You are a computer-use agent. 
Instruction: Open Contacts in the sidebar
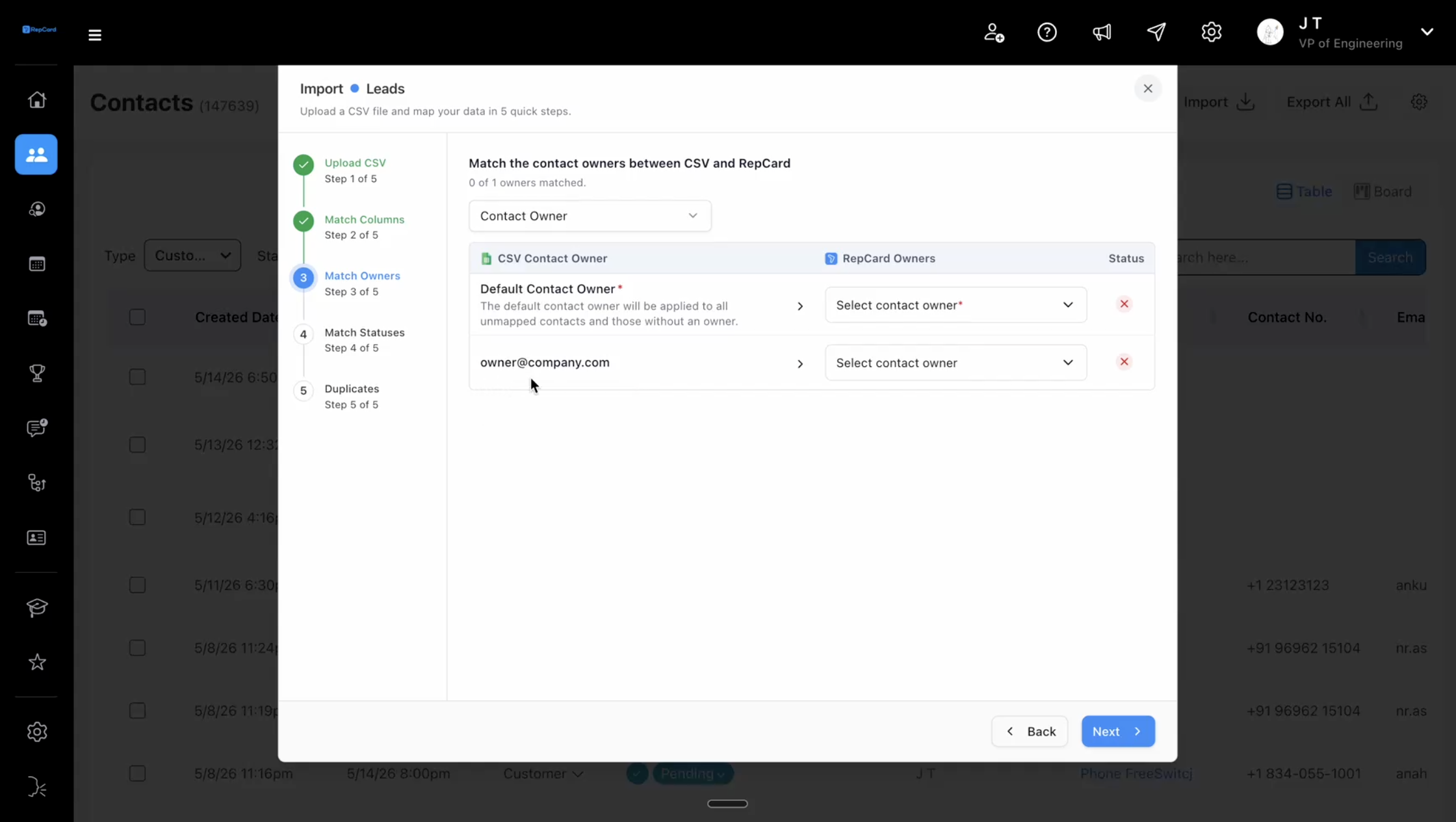point(36,155)
